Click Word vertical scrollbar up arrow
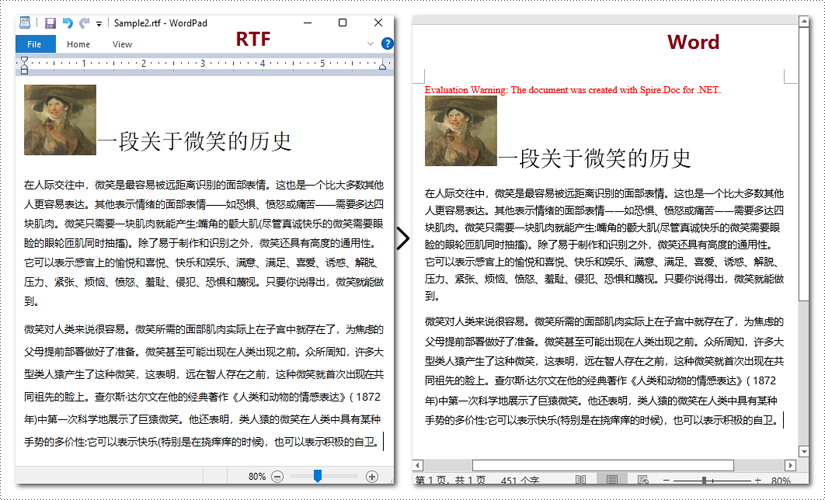 pyautogui.click(x=803, y=22)
